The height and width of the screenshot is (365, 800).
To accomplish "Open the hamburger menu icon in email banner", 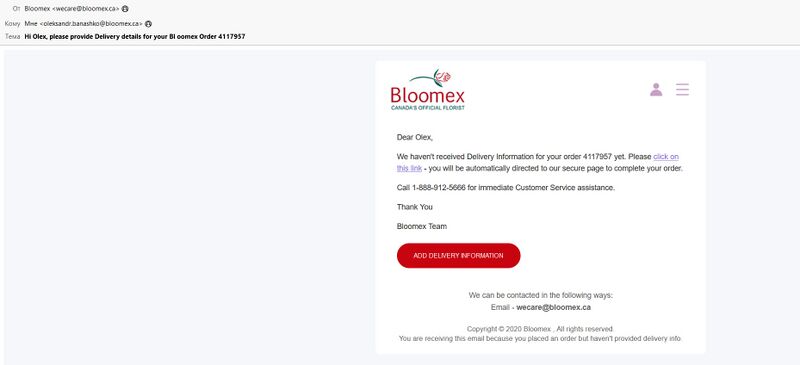I will tap(682, 89).
